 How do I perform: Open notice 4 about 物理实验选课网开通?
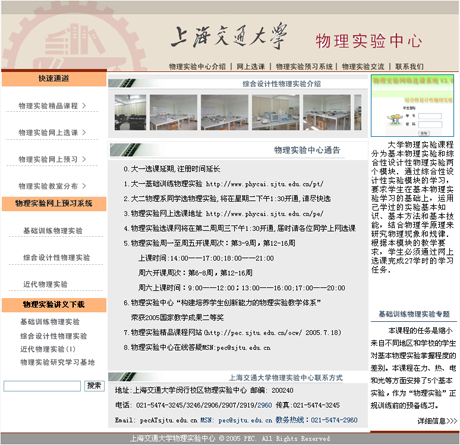tap(239, 228)
